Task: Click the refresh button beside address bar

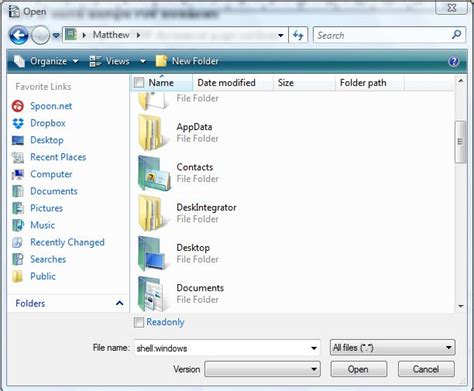Action: (x=298, y=35)
